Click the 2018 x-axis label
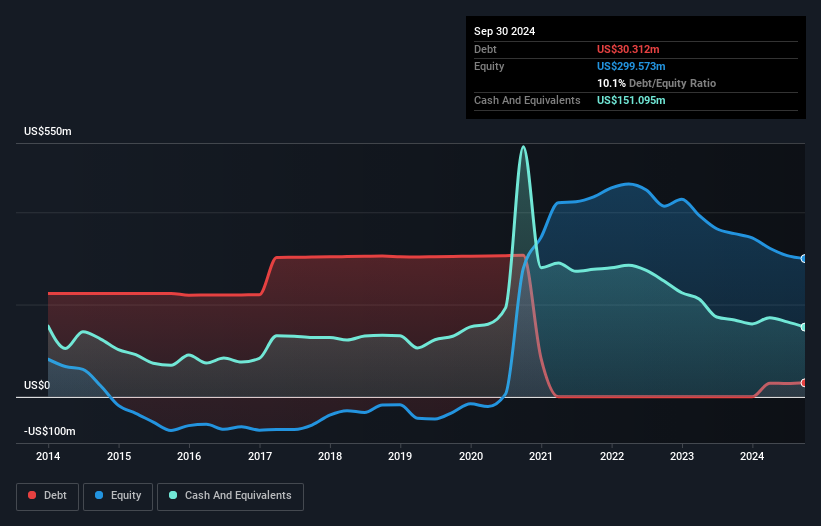Image resolution: width=821 pixels, height=526 pixels. pos(330,456)
